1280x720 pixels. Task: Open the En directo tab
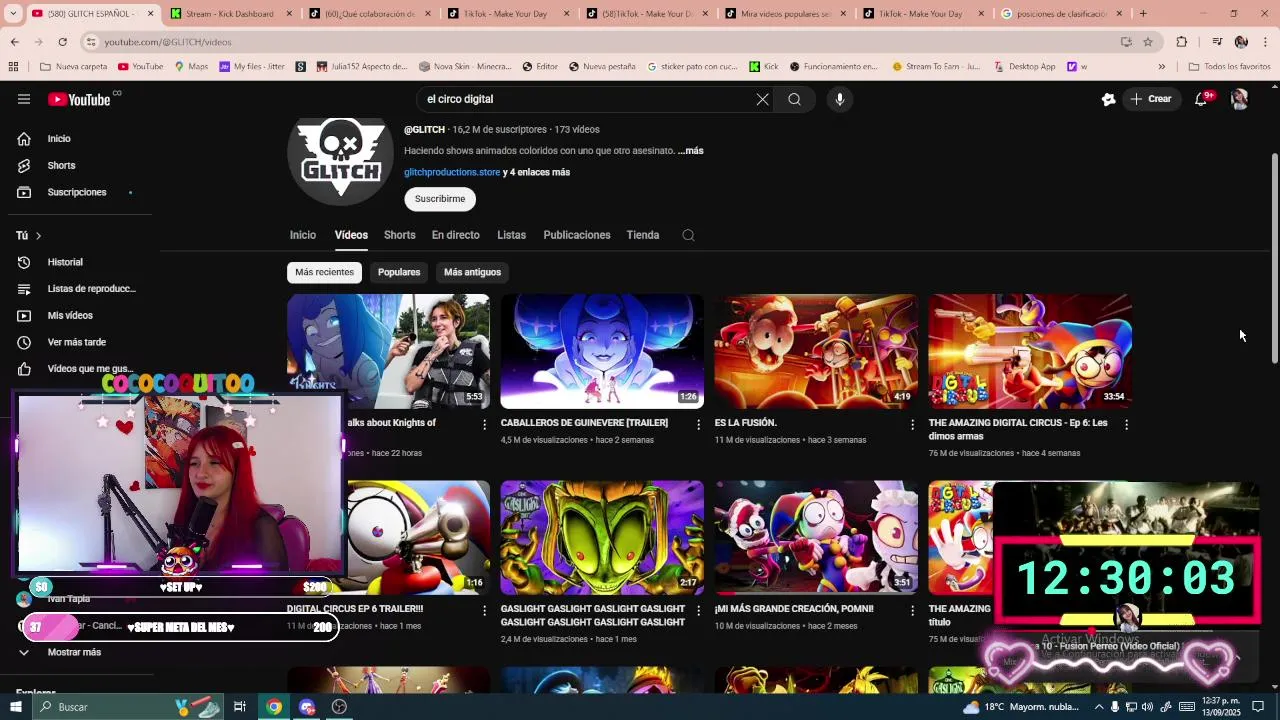tap(456, 235)
